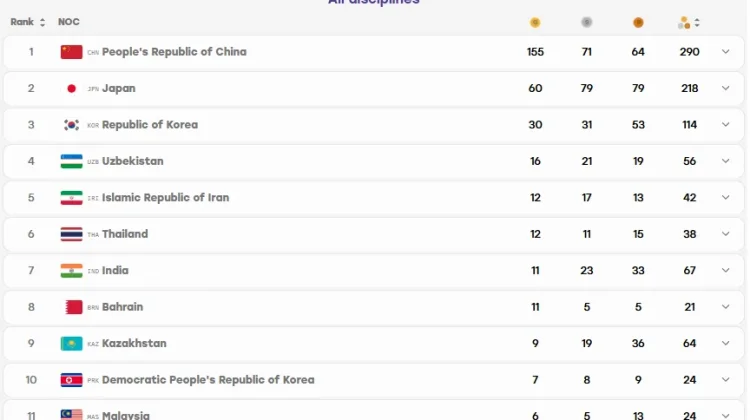Expand the Kazakhstan row chevron
This screenshot has height=420, width=750.
point(726,343)
